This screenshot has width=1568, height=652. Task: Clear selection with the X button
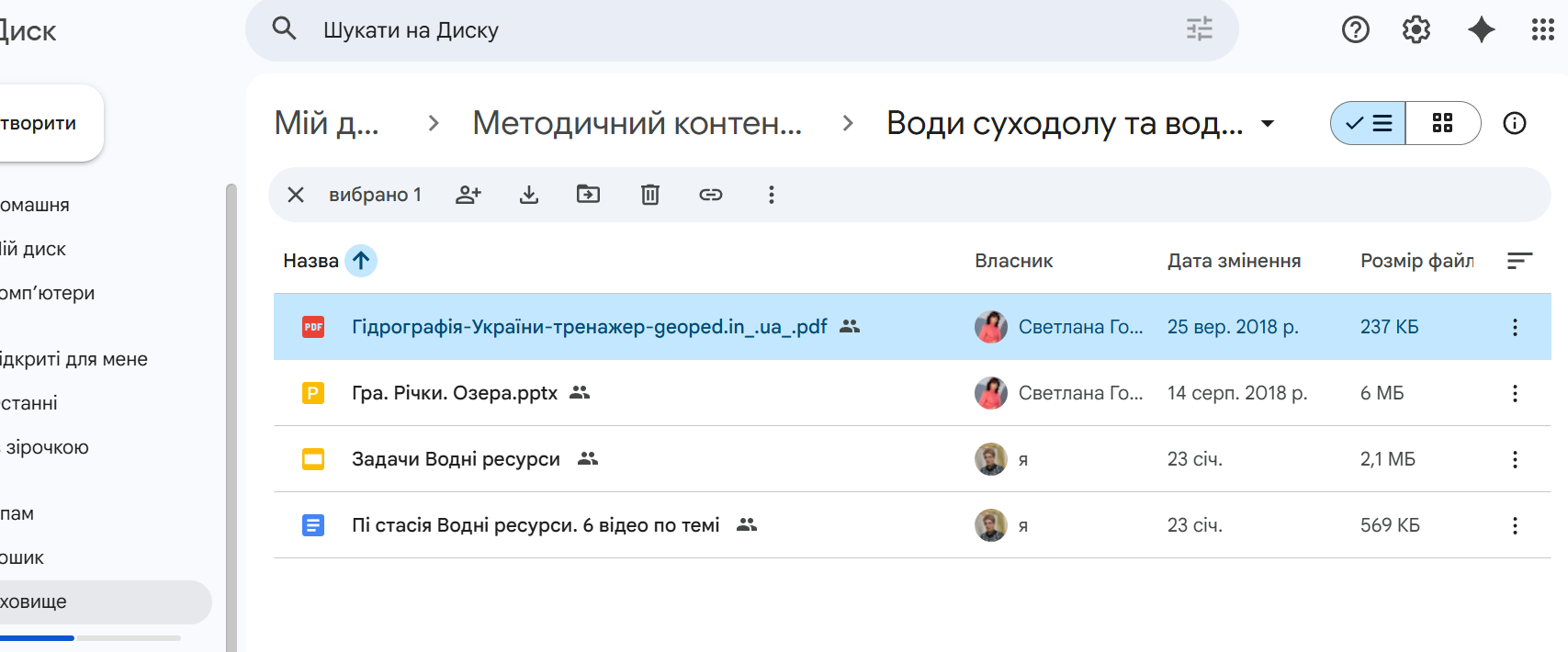(296, 195)
